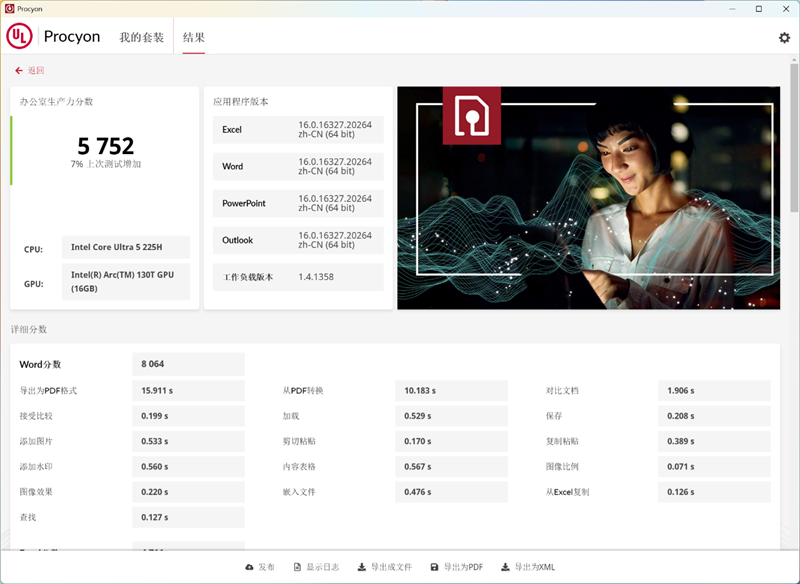Click the 导出为PDF save icon

tap(434, 567)
